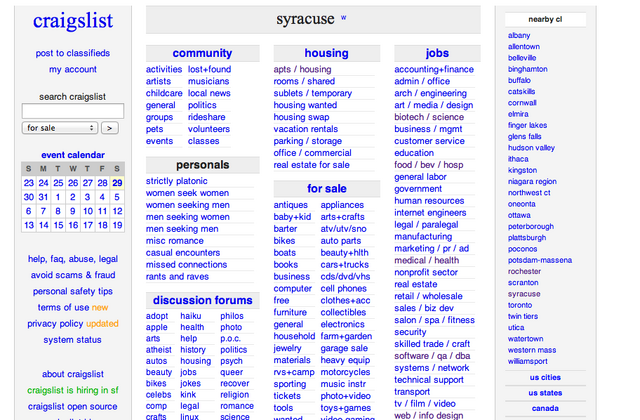Open vacation rentals listings
Viewport: 640px width, 420px height.
coord(306,129)
